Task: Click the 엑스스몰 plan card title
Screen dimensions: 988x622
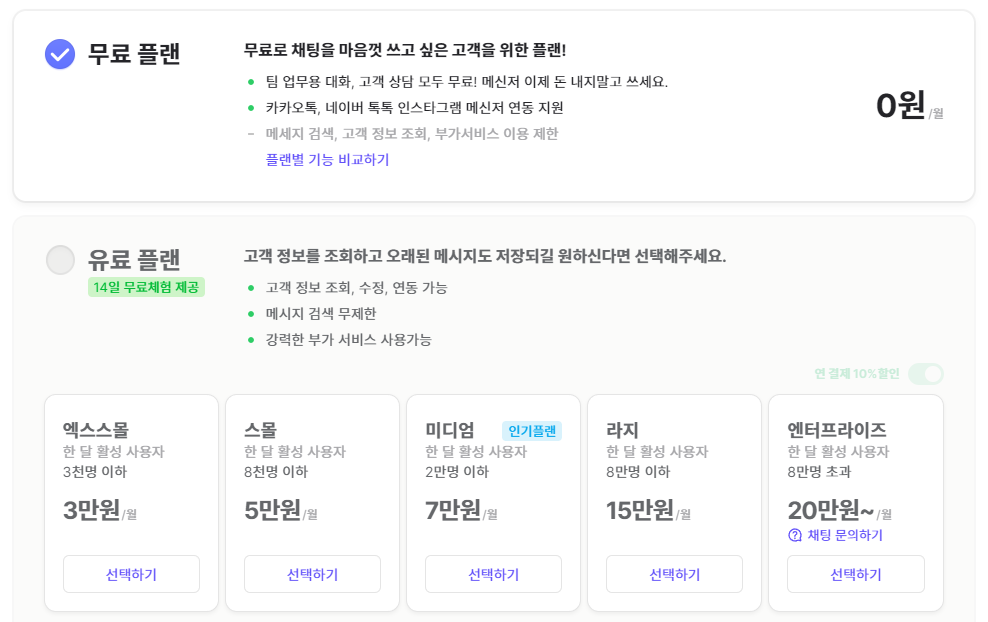Action: 95,430
